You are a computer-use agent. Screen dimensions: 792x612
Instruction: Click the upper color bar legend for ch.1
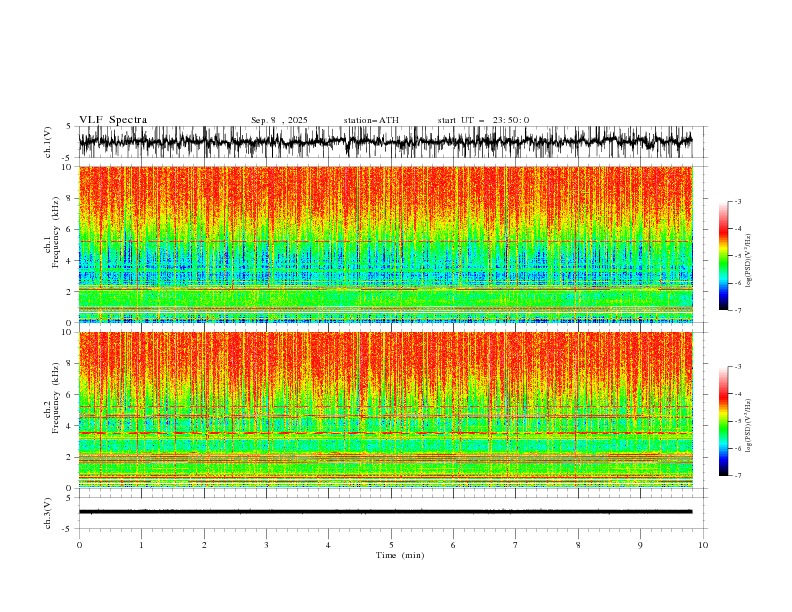pos(723,256)
